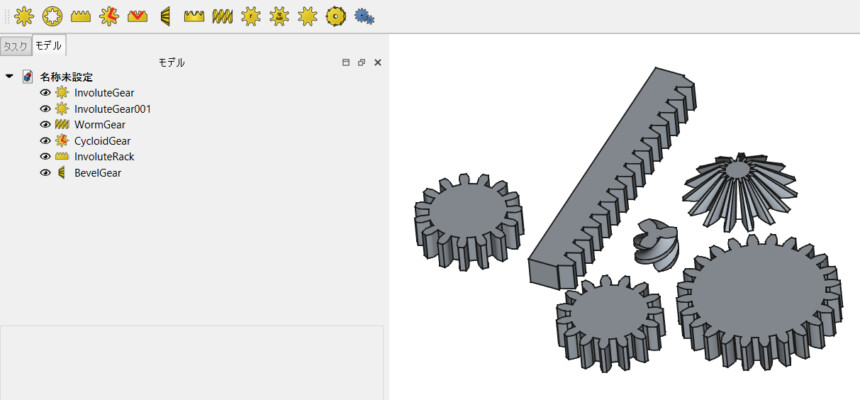This screenshot has height=400, width=860.
Task: Select the timing gear T tool
Action: [x=251, y=16]
